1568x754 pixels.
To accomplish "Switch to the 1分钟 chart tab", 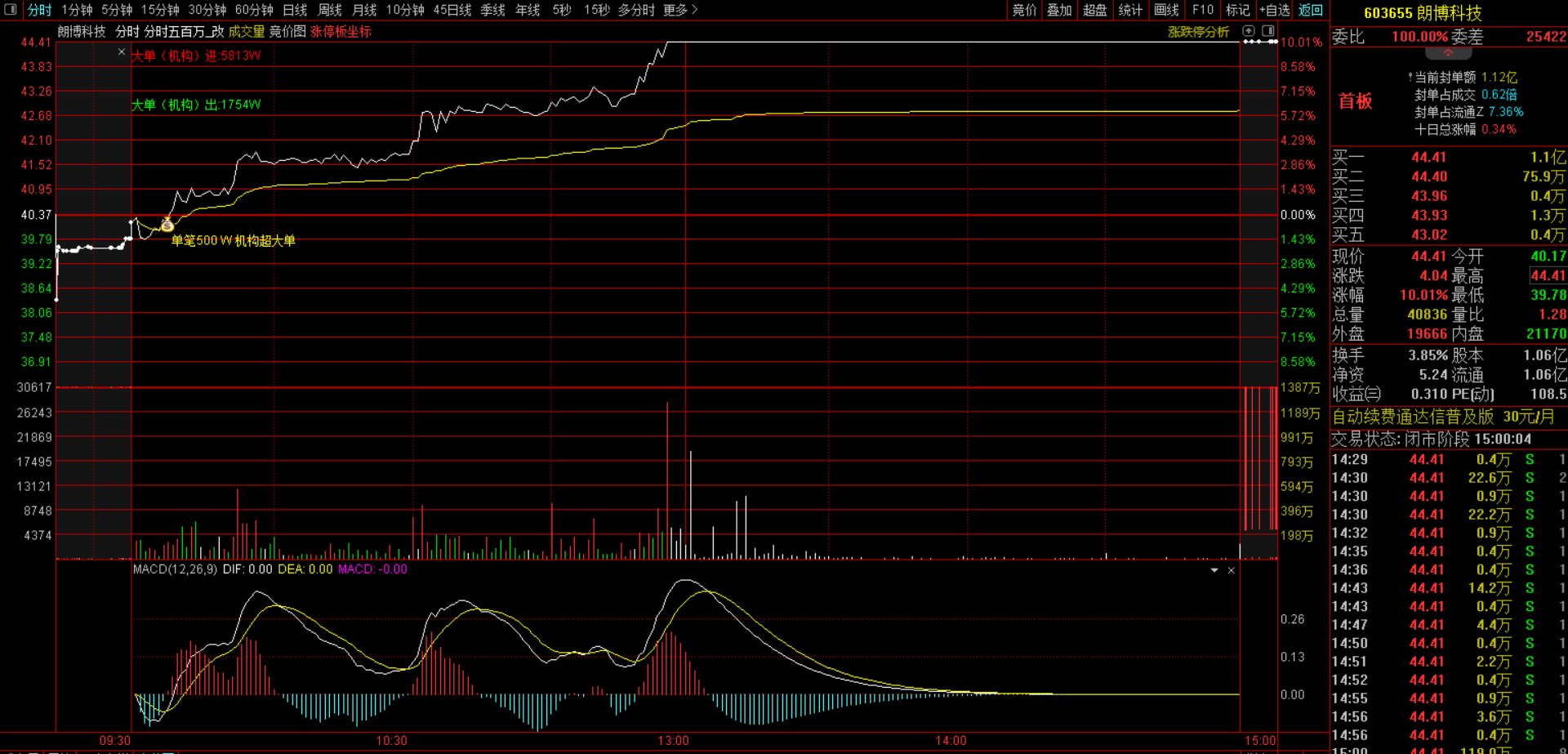I will (x=77, y=10).
